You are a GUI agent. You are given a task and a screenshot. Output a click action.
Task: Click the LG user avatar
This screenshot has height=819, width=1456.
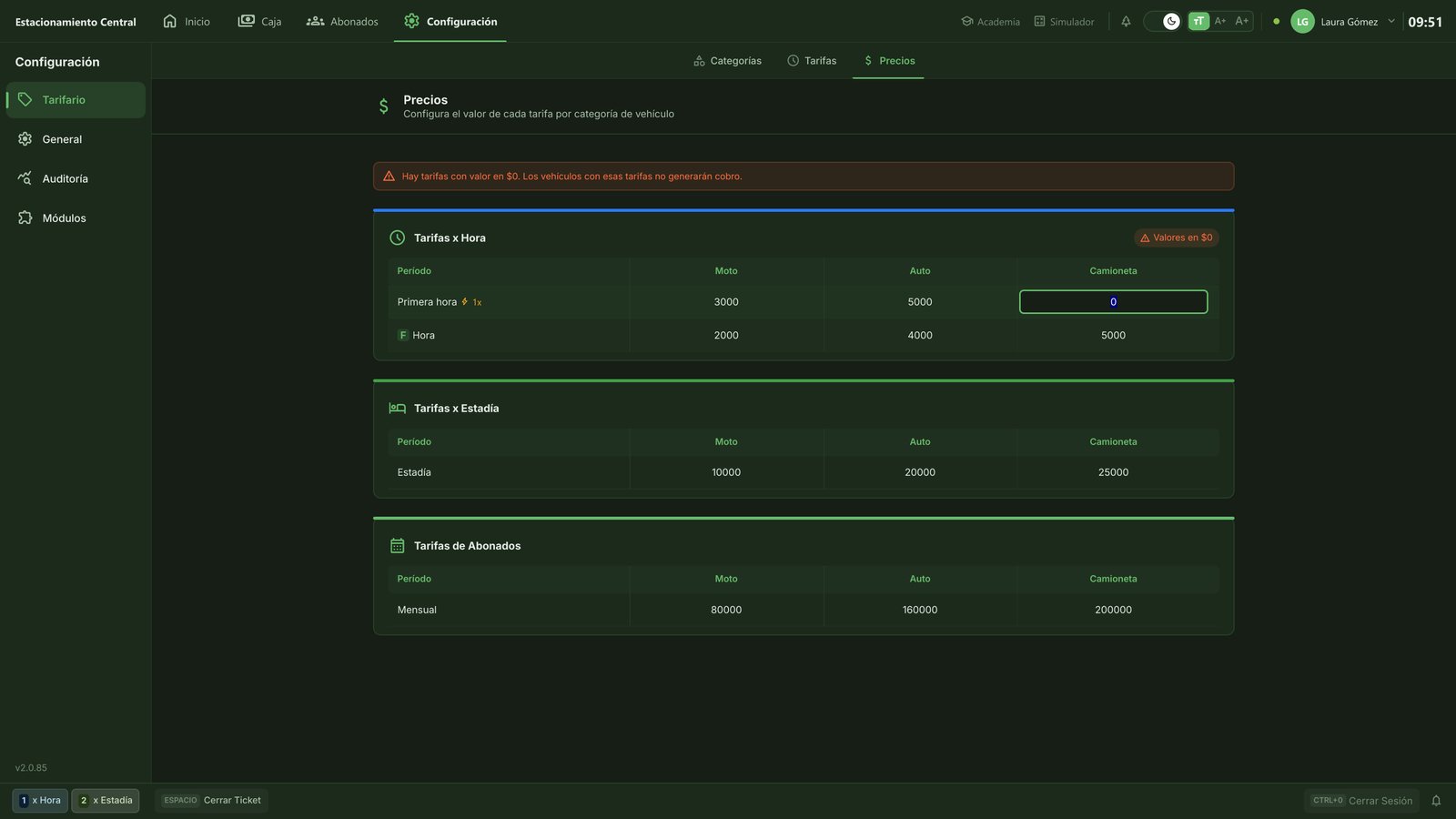(x=1302, y=21)
